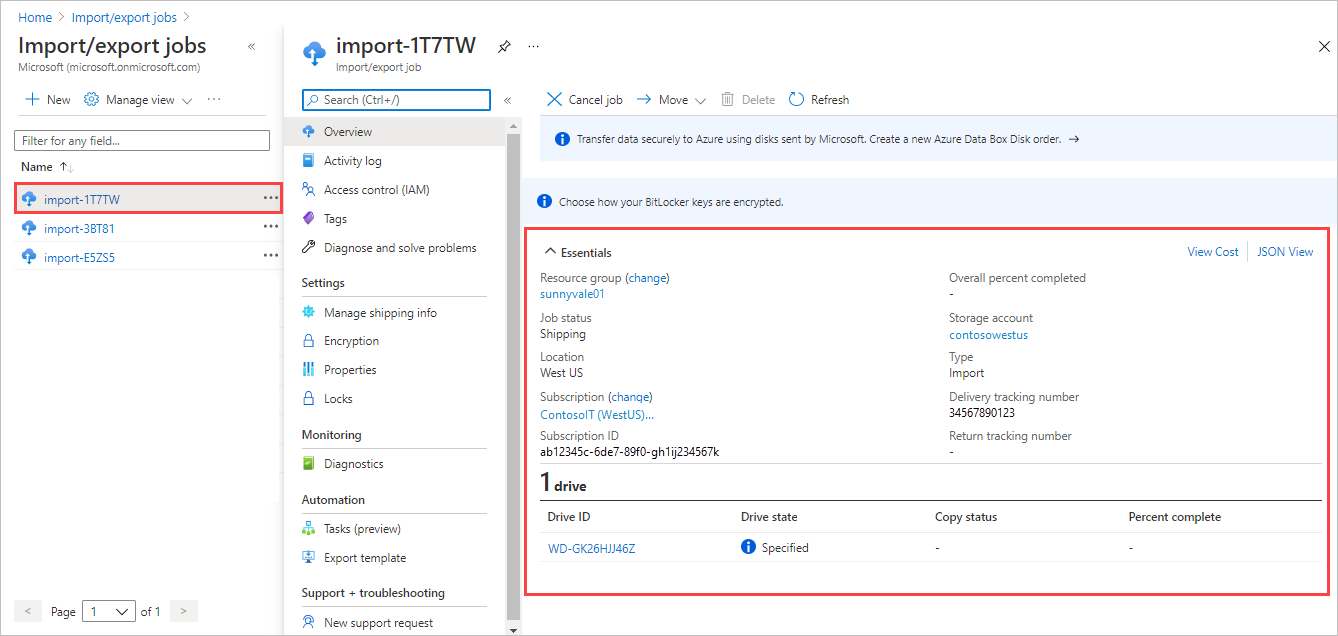Open Locks under Settings
This screenshot has height=636, width=1338.
point(338,399)
